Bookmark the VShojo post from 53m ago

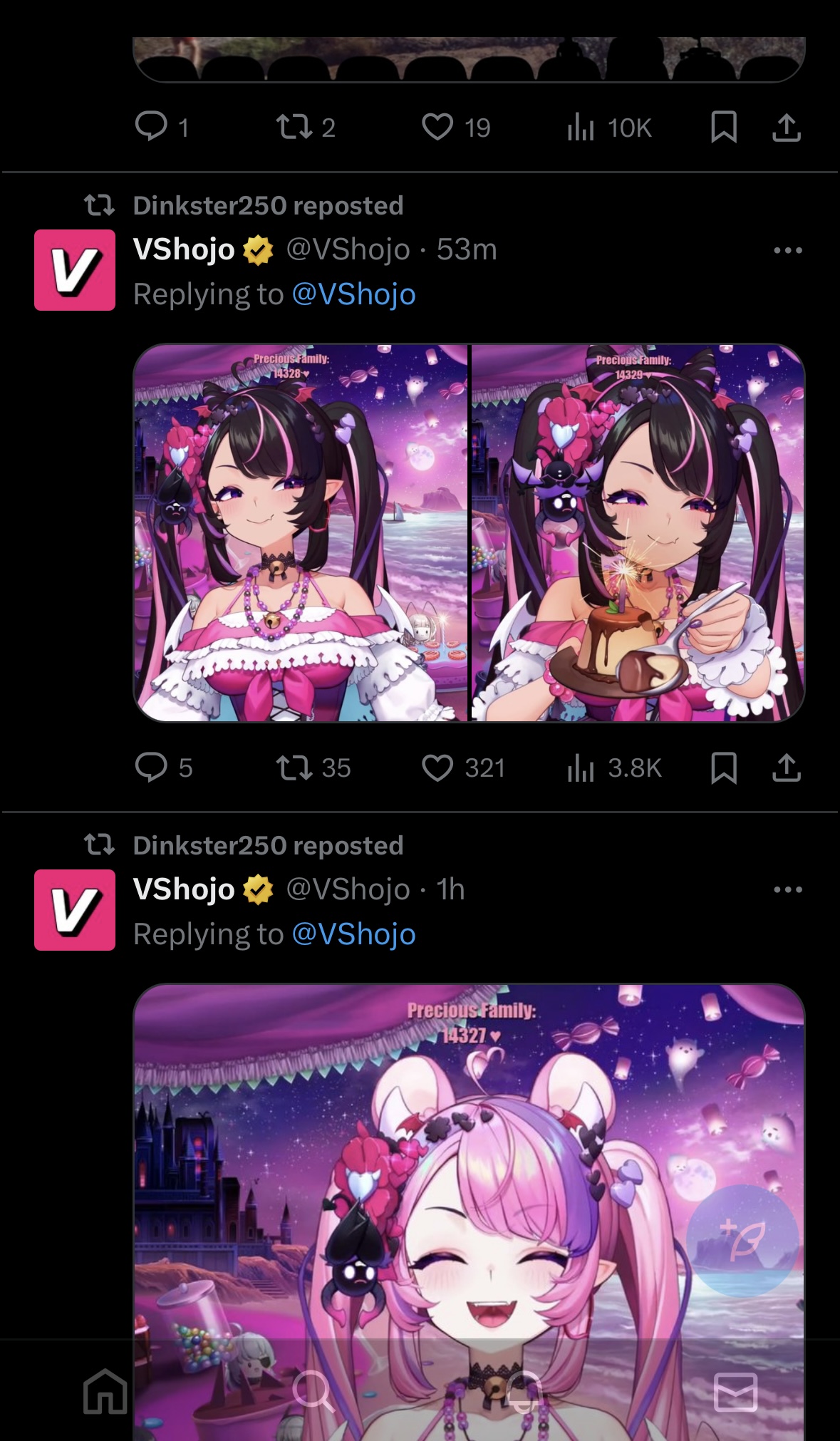pos(724,768)
